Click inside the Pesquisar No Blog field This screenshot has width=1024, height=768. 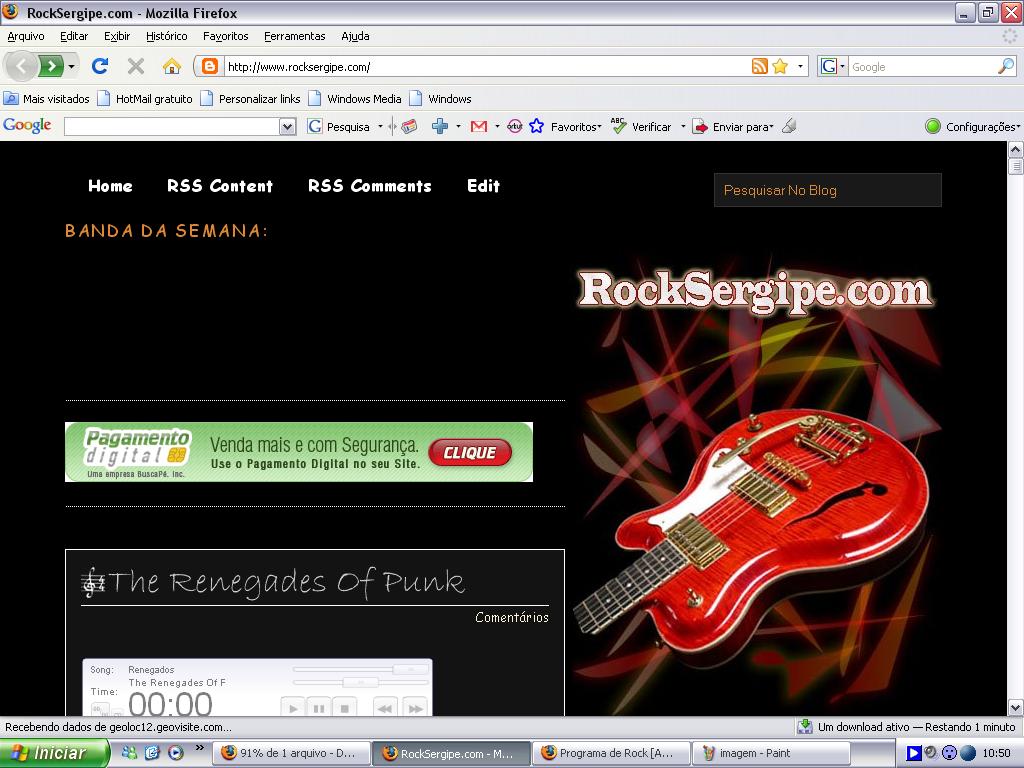click(x=827, y=189)
